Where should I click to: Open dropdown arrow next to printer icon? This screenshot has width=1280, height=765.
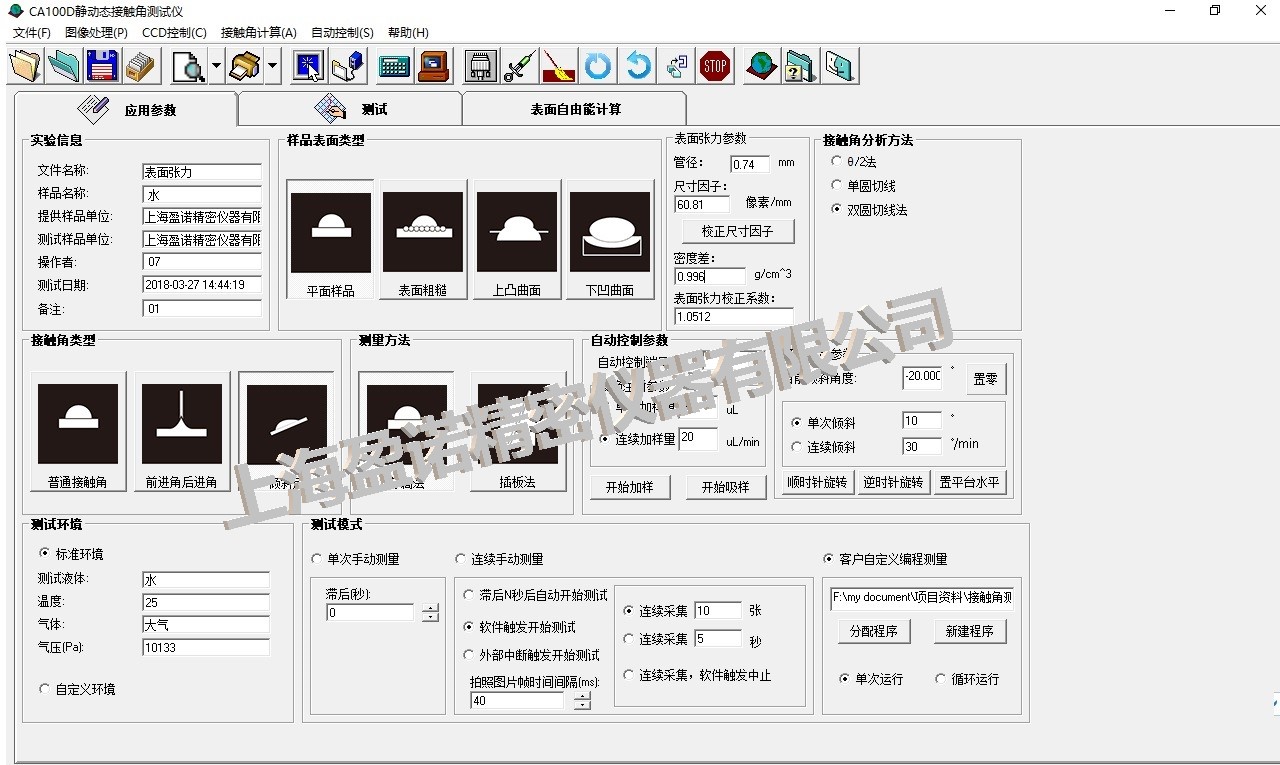pos(273,66)
